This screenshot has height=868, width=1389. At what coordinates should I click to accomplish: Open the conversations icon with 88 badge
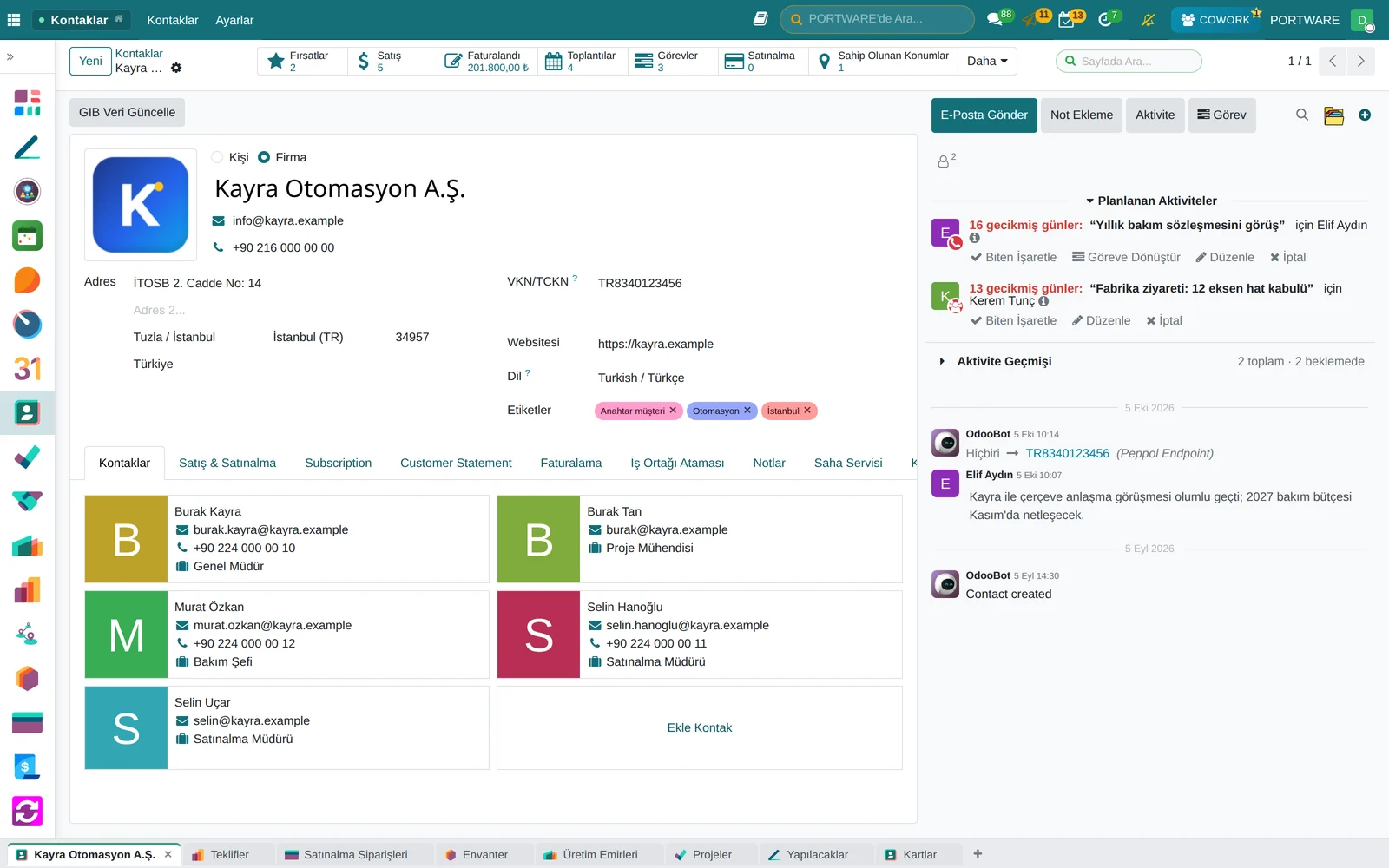995,20
